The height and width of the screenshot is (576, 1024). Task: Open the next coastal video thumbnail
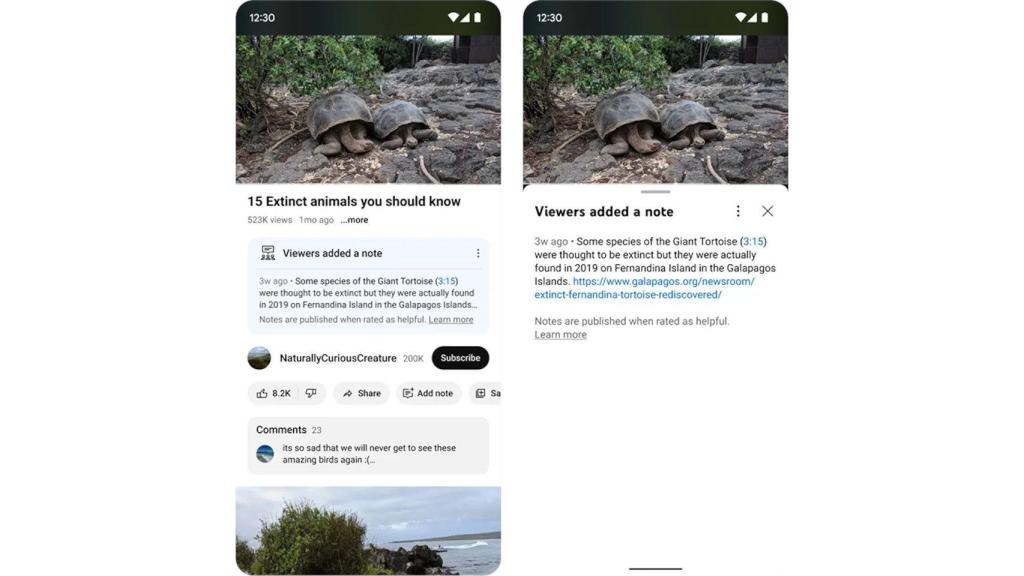[x=368, y=530]
